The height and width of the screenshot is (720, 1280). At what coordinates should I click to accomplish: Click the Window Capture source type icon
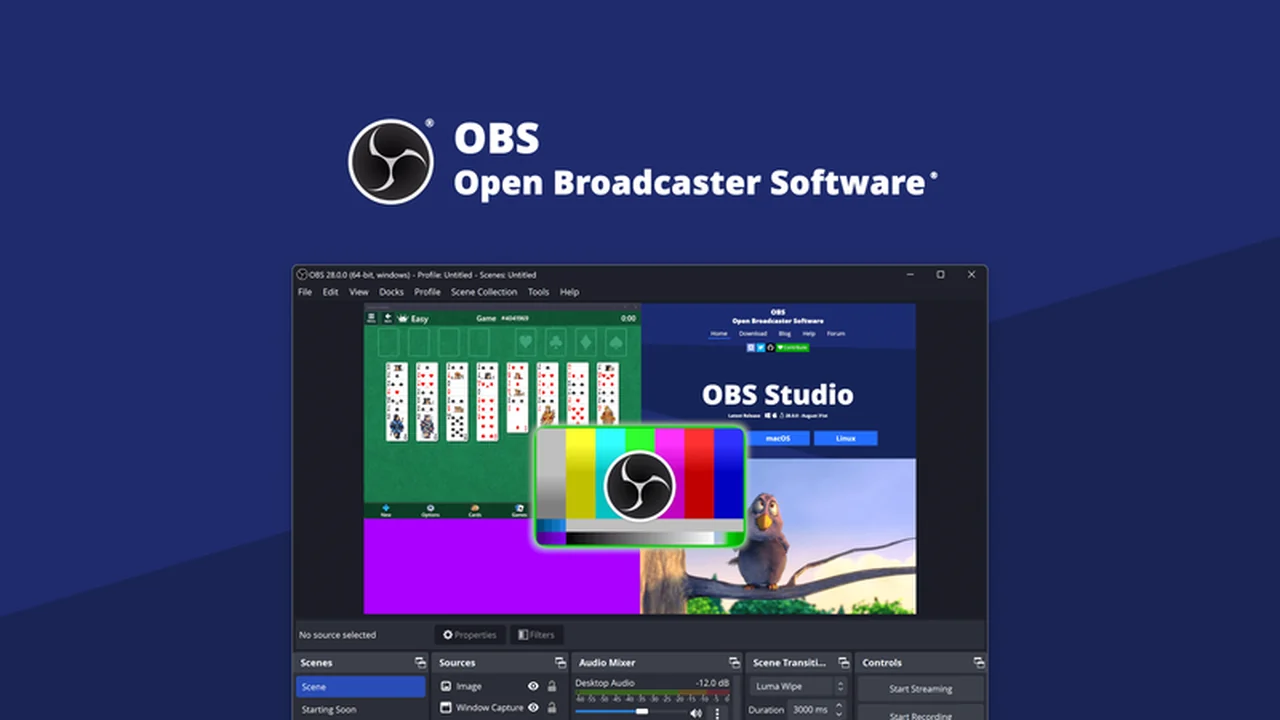pyautogui.click(x=447, y=708)
